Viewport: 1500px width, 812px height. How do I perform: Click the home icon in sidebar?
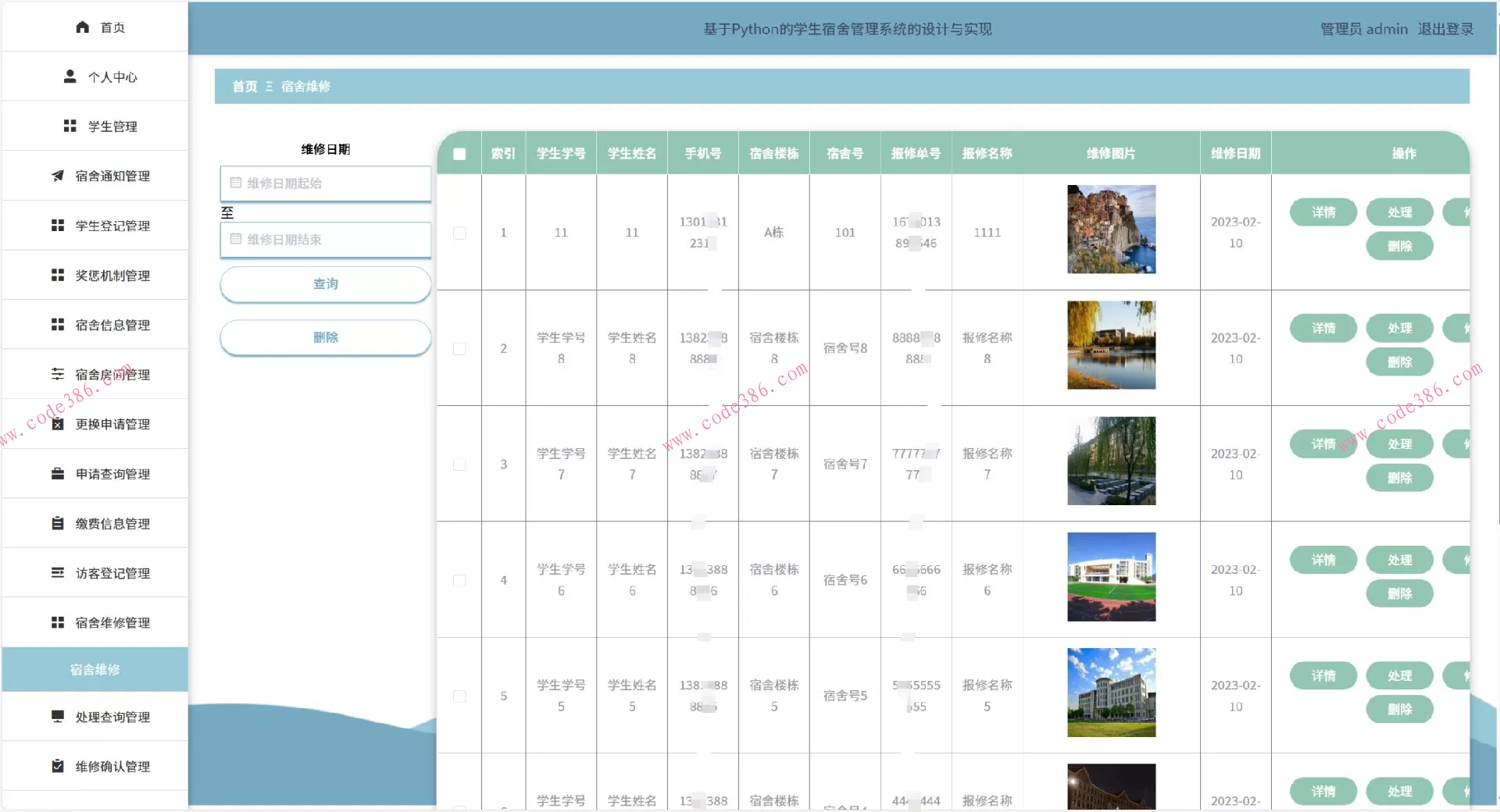pyautogui.click(x=82, y=27)
